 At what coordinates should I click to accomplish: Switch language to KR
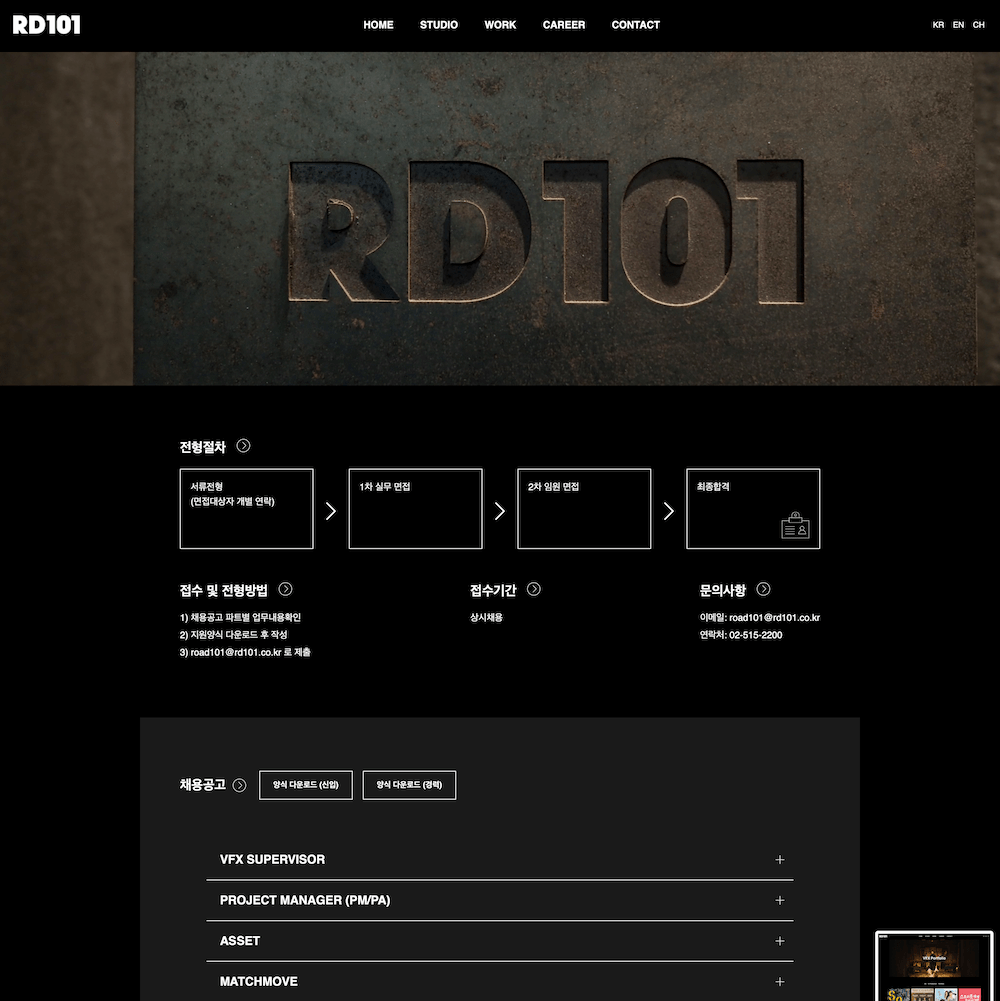(x=938, y=25)
